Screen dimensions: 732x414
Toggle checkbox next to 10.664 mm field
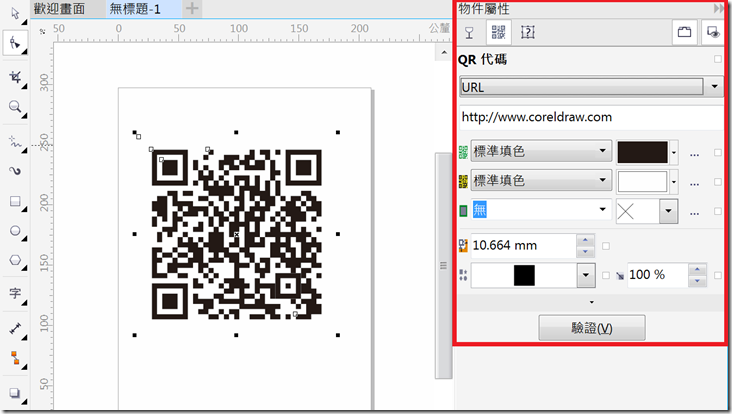(605, 246)
